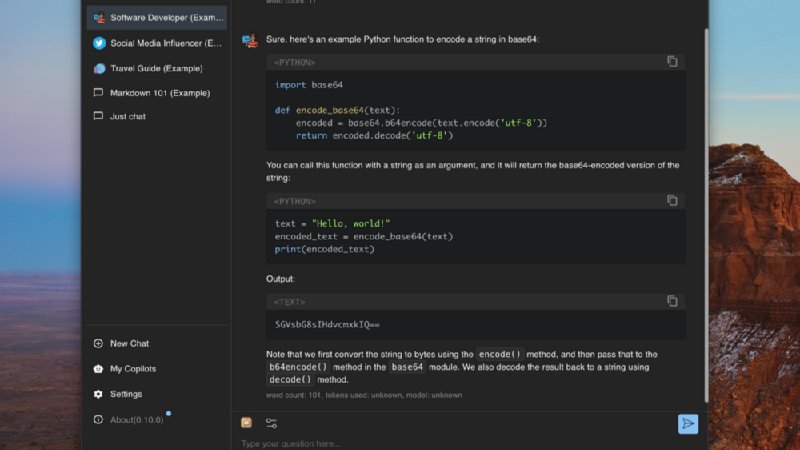Screen dimensions: 800x450
Task: Click the word count 101 status line
Action: [364, 395]
